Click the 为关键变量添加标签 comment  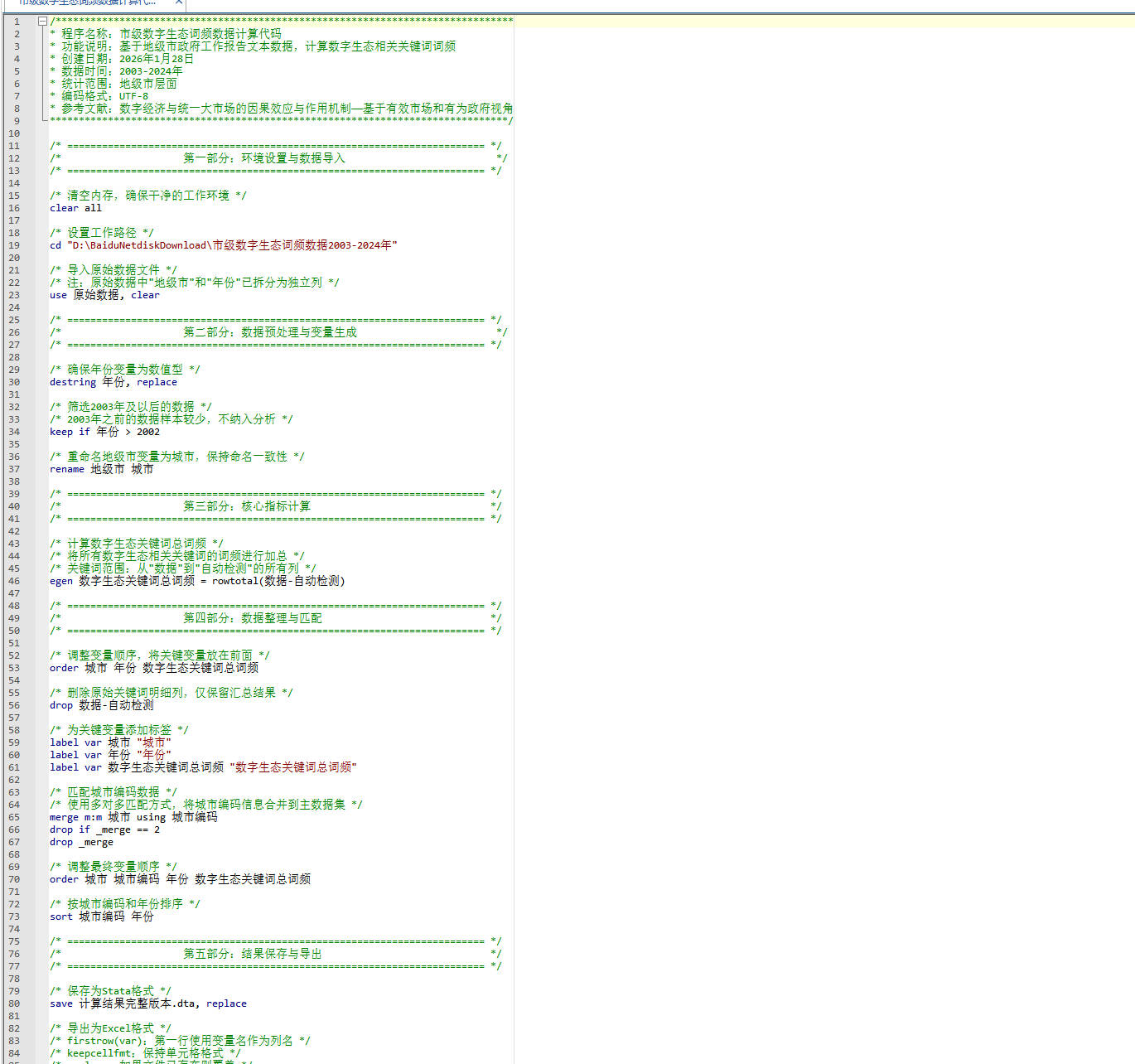[x=119, y=730]
